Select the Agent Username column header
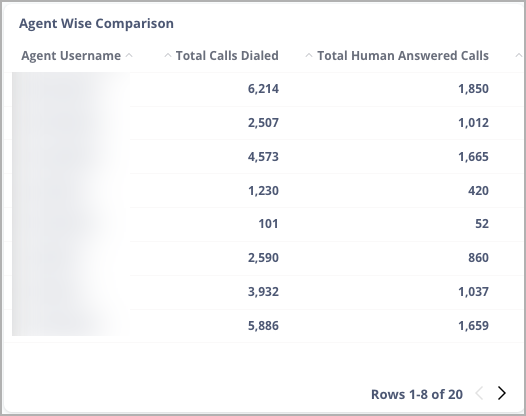The image size is (526, 416). 71,56
